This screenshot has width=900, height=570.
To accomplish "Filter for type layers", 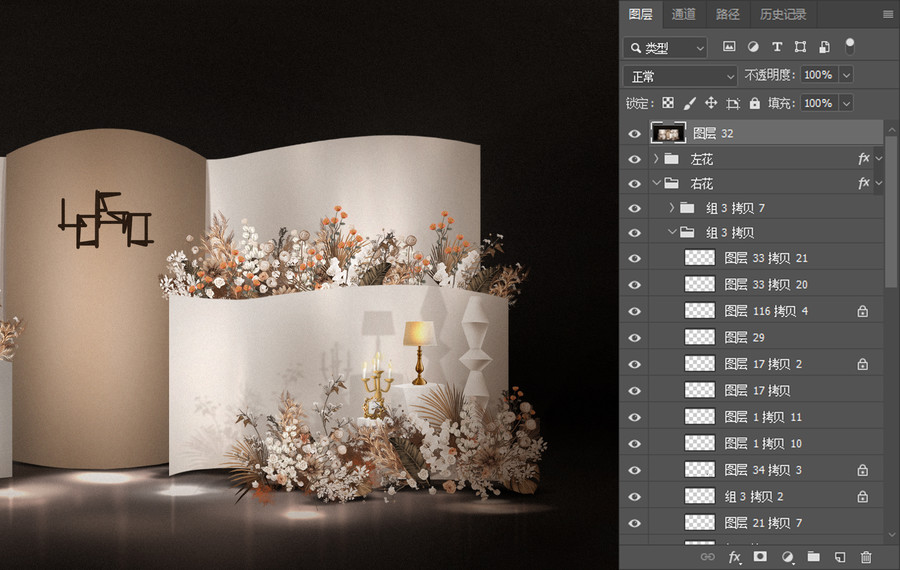I will pos(777,46).
